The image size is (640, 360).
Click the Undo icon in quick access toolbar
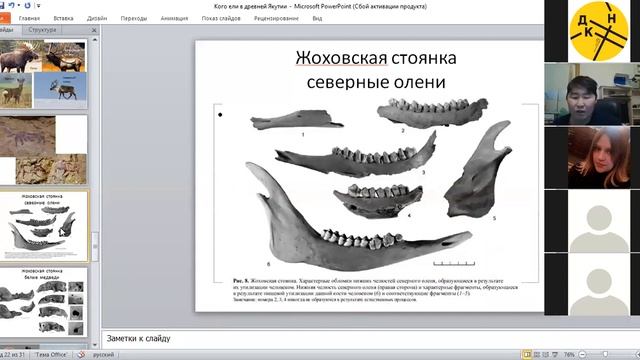pos(11,6)
